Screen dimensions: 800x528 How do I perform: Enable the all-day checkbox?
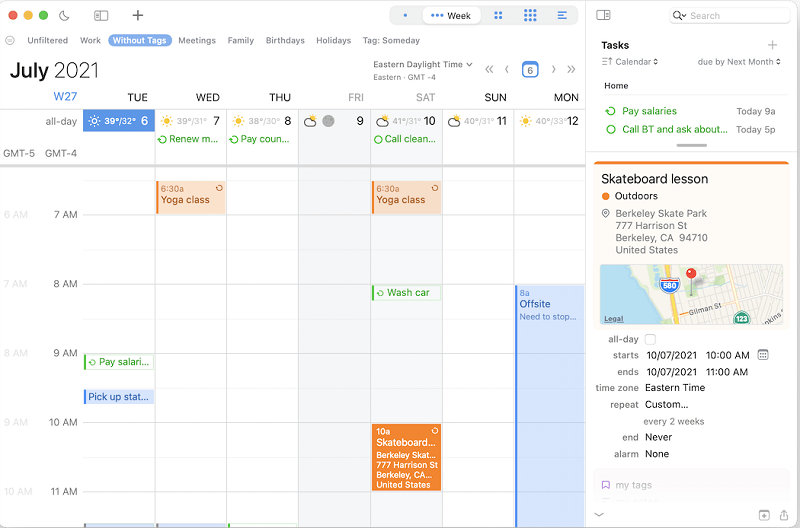pyautogui.click(x=650, y=339)
